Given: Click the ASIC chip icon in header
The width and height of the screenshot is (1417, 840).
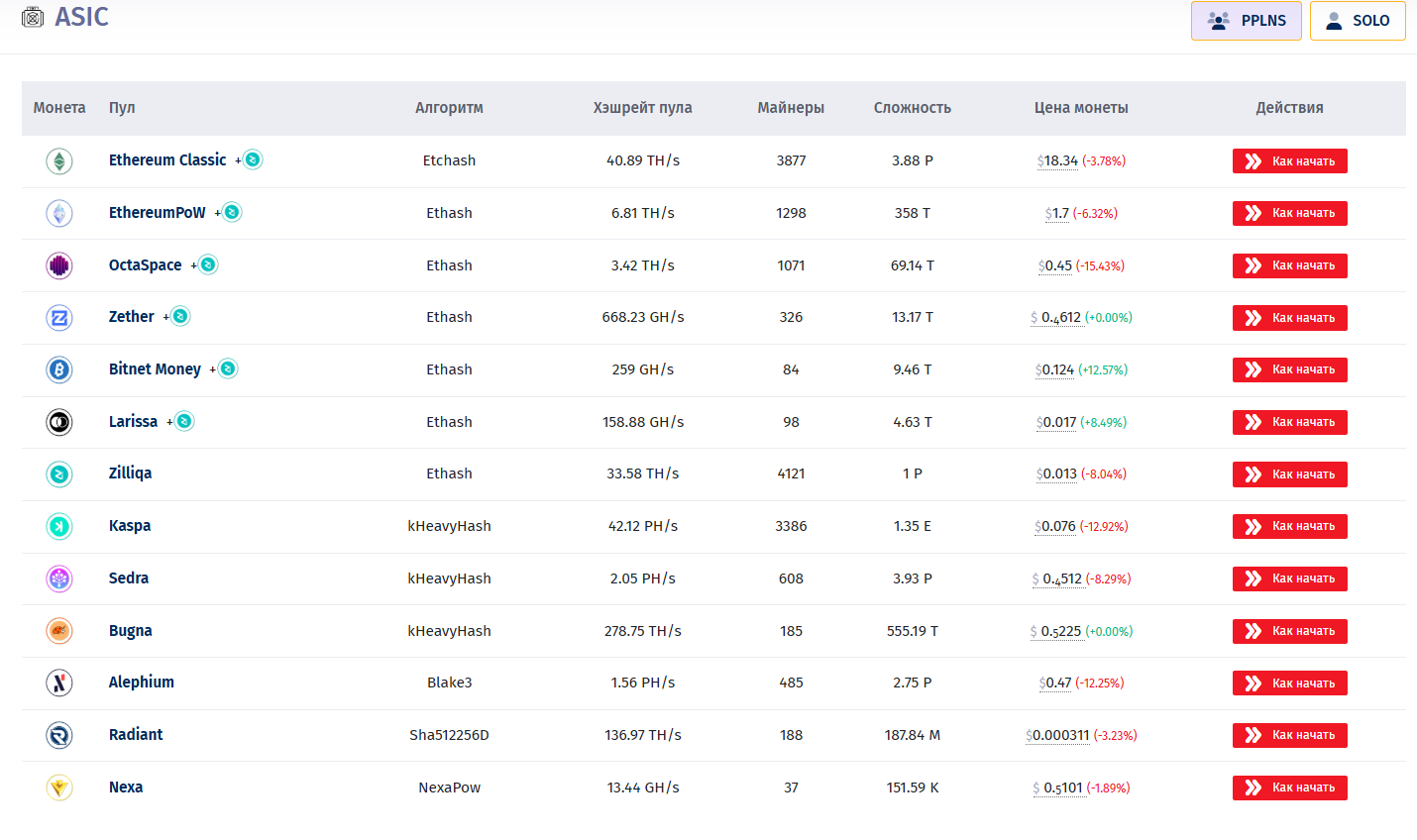Looking at the screenshot, I should point(33,17).
